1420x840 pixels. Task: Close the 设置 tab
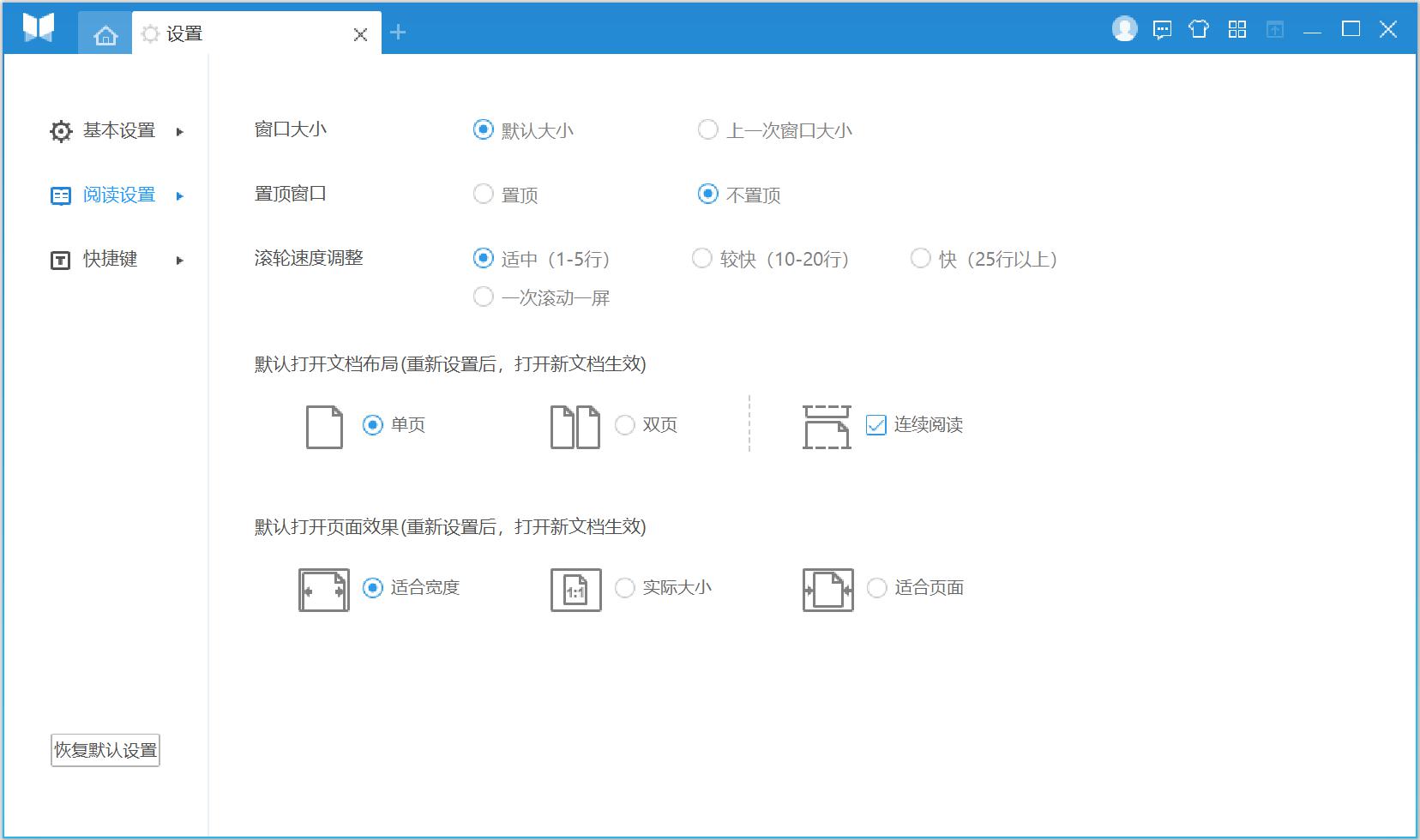(358, 34)
